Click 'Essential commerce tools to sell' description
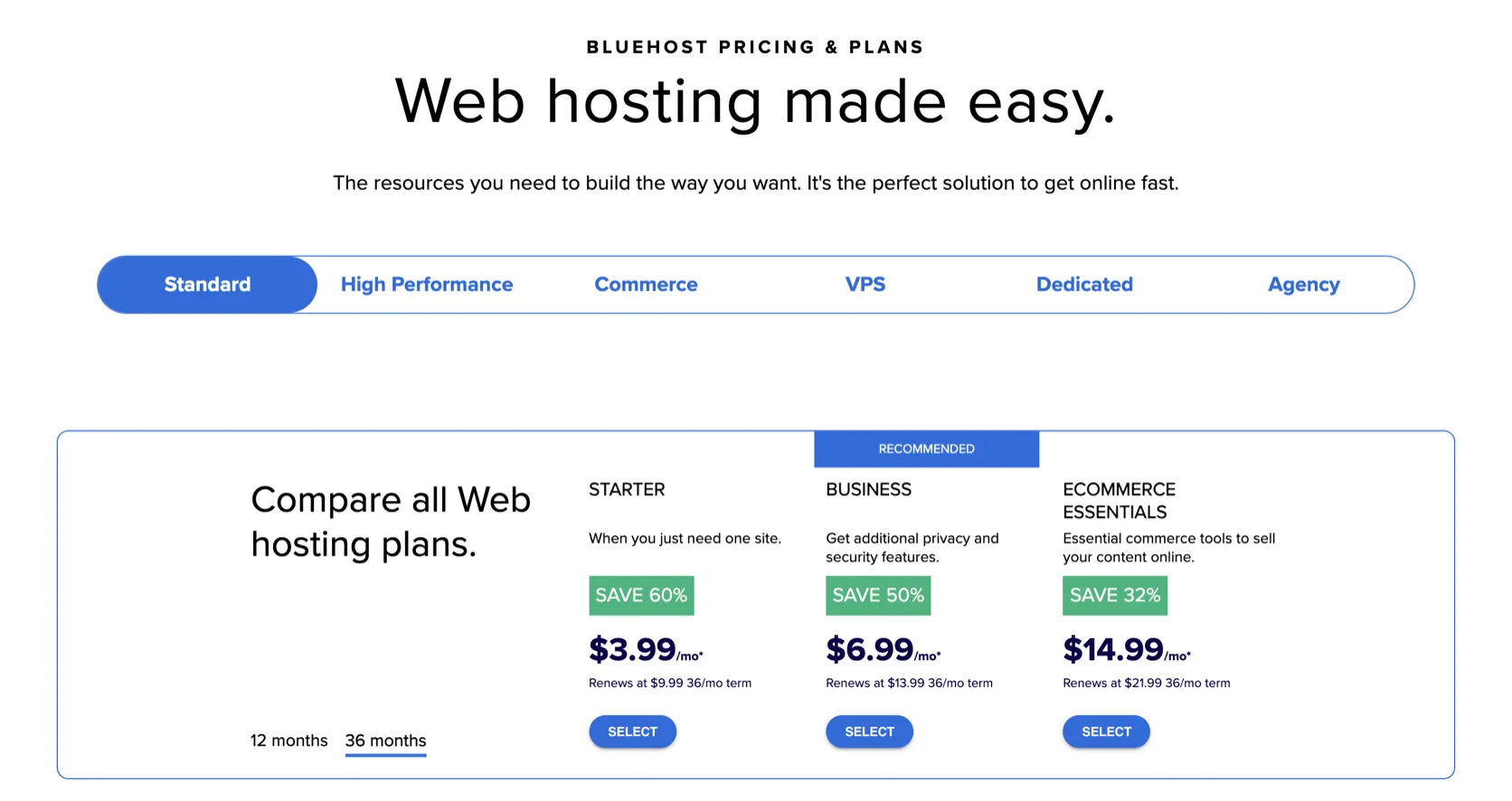Image resolution: width=1512 pixels, height=801 pixels. 1169,548
